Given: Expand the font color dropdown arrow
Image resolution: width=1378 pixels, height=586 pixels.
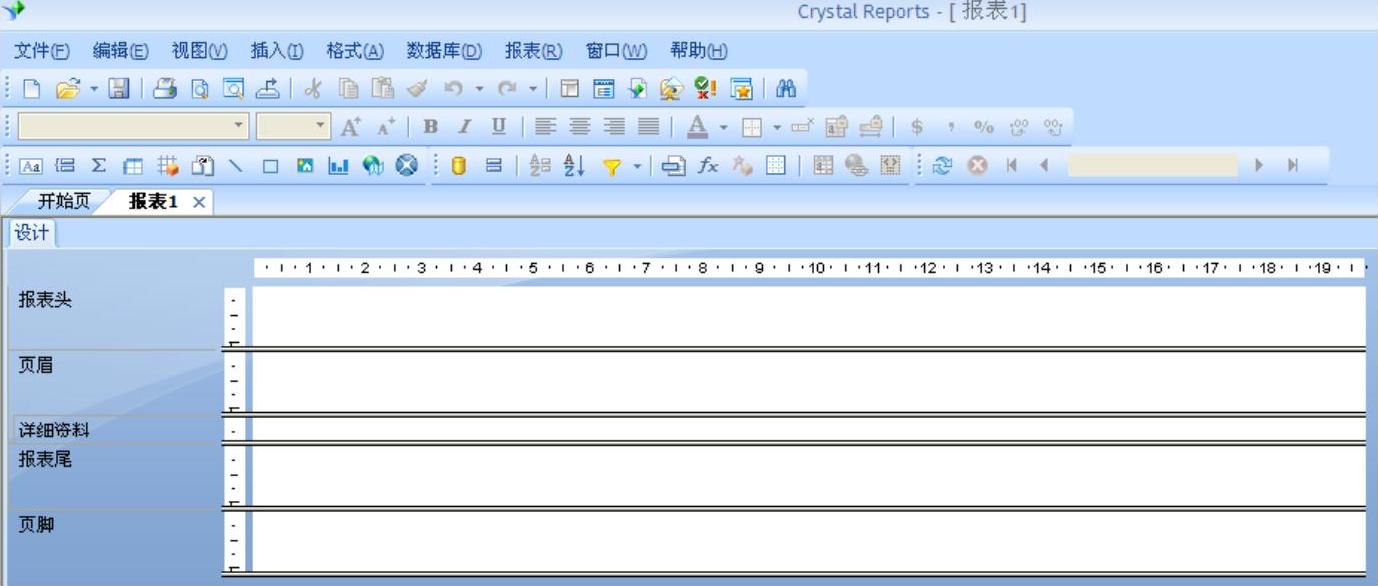Looking at the screenshot, I should (x=723, y=127).
